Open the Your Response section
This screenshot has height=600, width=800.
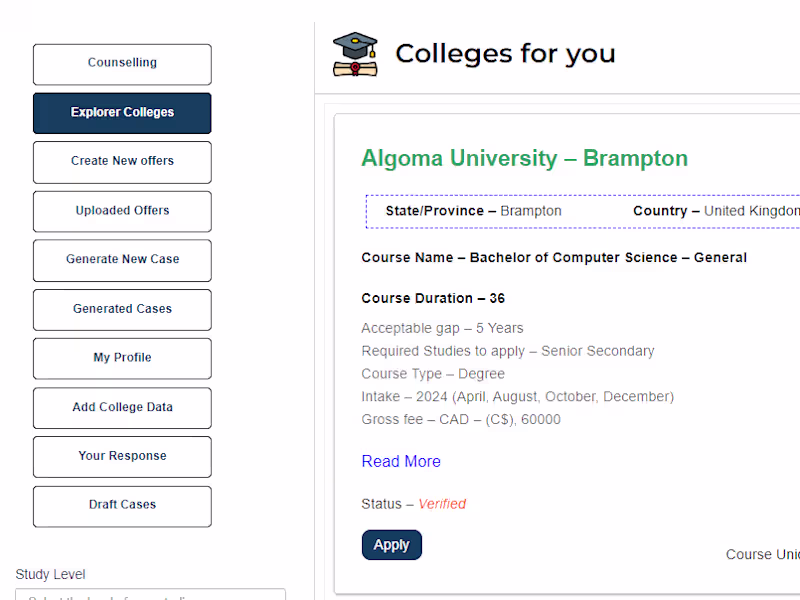(x=122, y=456)
